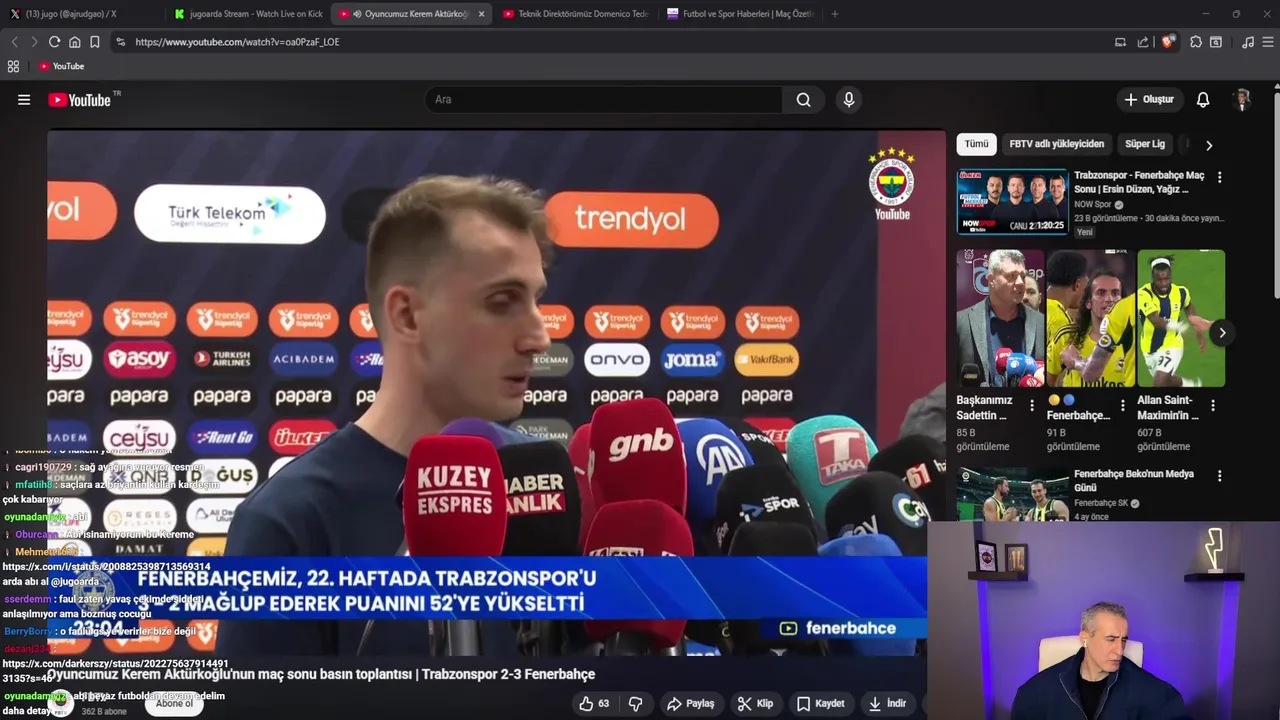
Task: Open options for Trabzonspor - Fenerbahçe Maç Sonu
Action: 1219,177
